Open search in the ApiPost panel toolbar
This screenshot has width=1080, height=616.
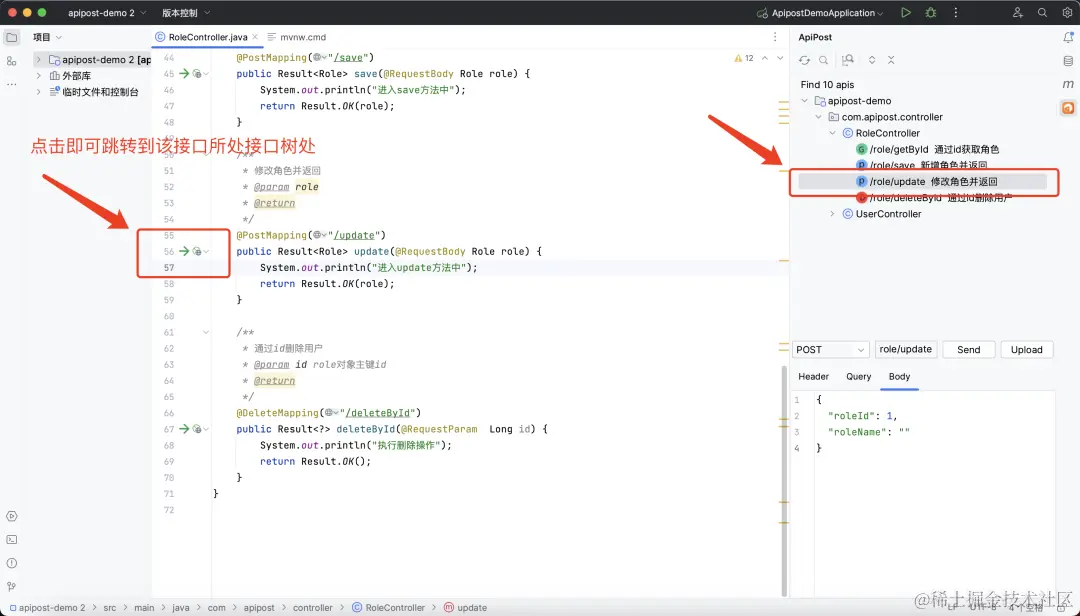pyautogui.click(x=823, y=60)
